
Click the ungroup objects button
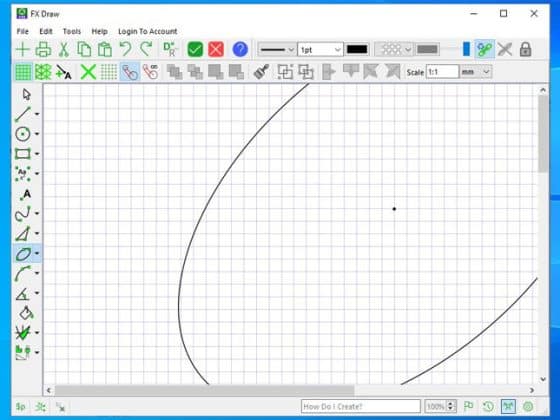306,72
